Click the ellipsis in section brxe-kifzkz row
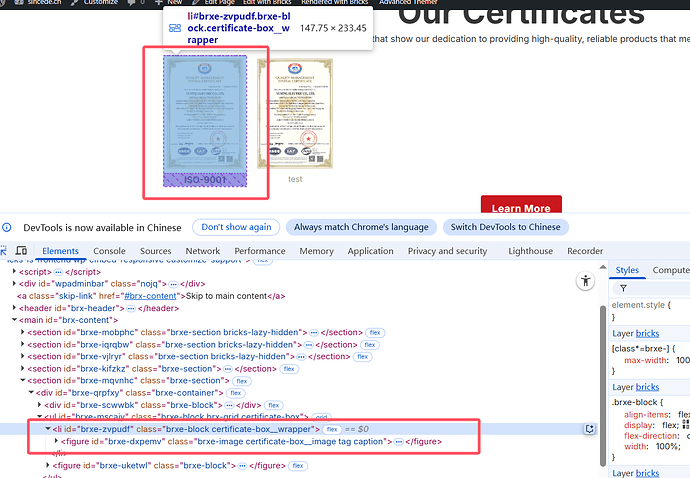 [228, 369]
